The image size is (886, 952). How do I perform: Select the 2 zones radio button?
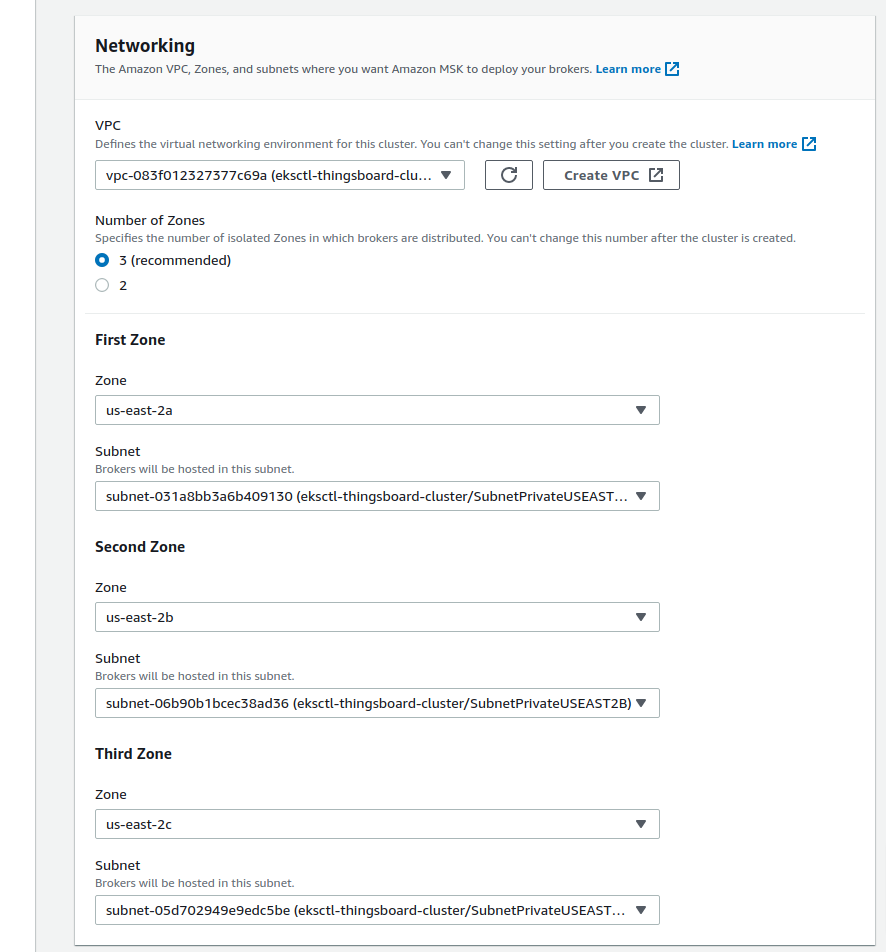click(x=102, y=285)
